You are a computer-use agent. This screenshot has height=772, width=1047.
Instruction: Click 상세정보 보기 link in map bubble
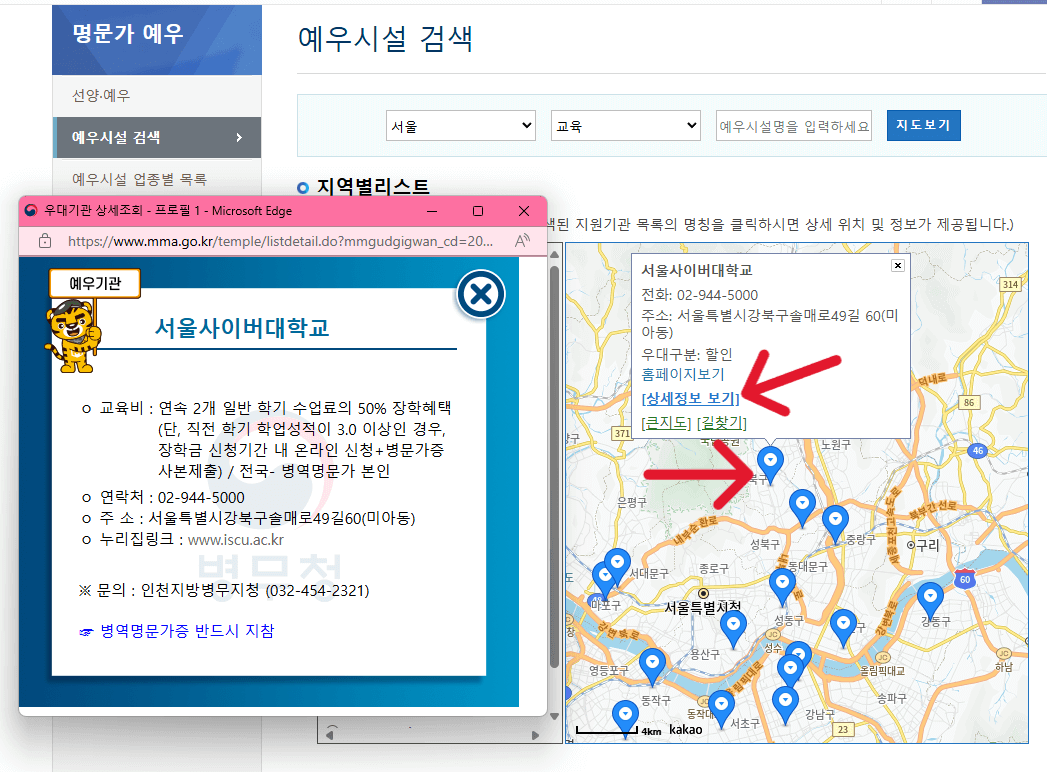point(690,399)
